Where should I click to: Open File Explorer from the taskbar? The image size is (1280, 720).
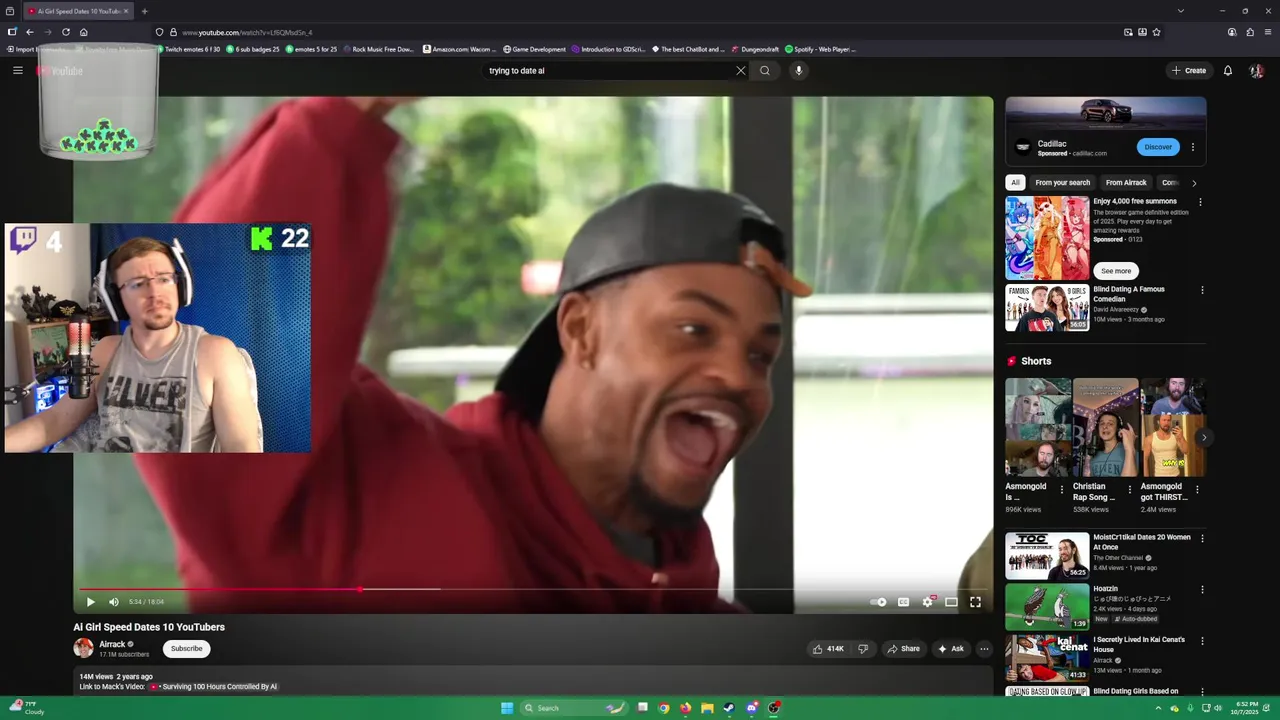pyautogui.click(x=708, y=708)
